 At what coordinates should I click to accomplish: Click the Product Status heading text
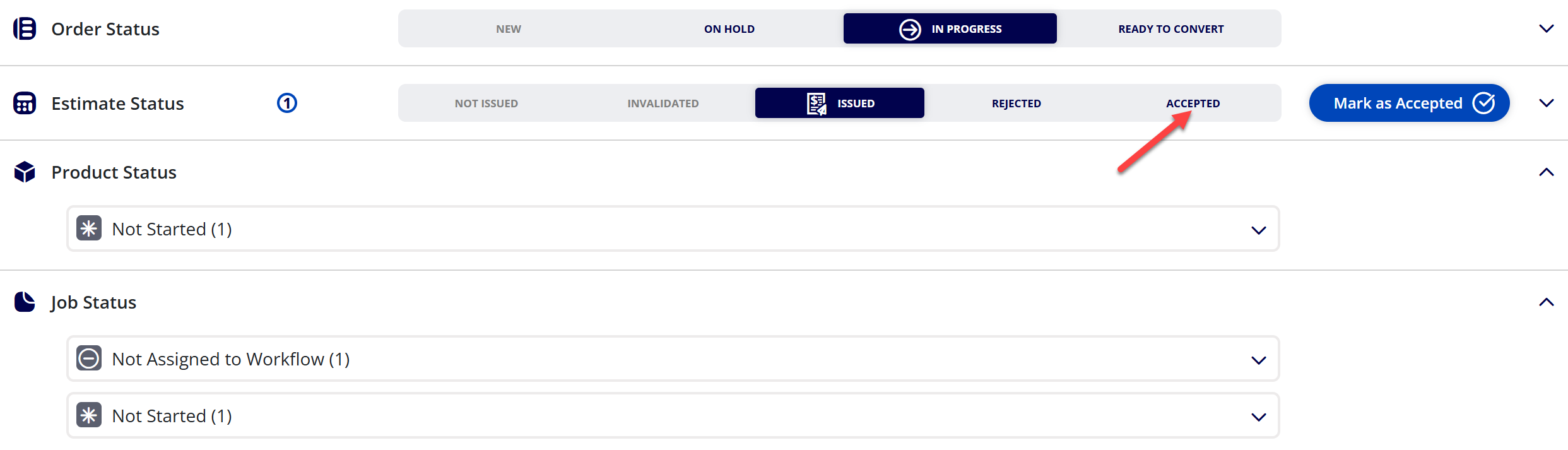point(114,172)
